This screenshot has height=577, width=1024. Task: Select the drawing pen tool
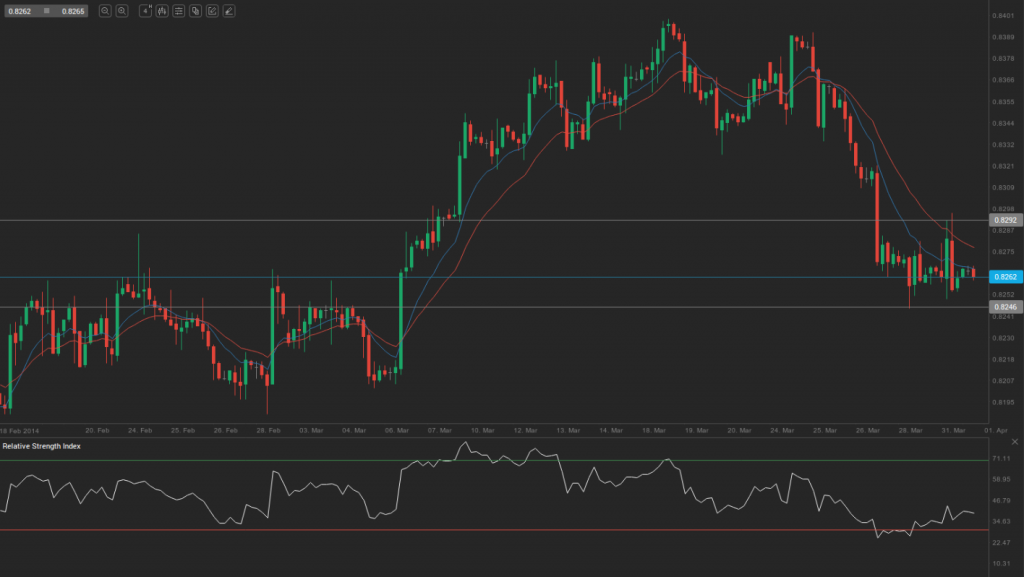tap(229, 12)
